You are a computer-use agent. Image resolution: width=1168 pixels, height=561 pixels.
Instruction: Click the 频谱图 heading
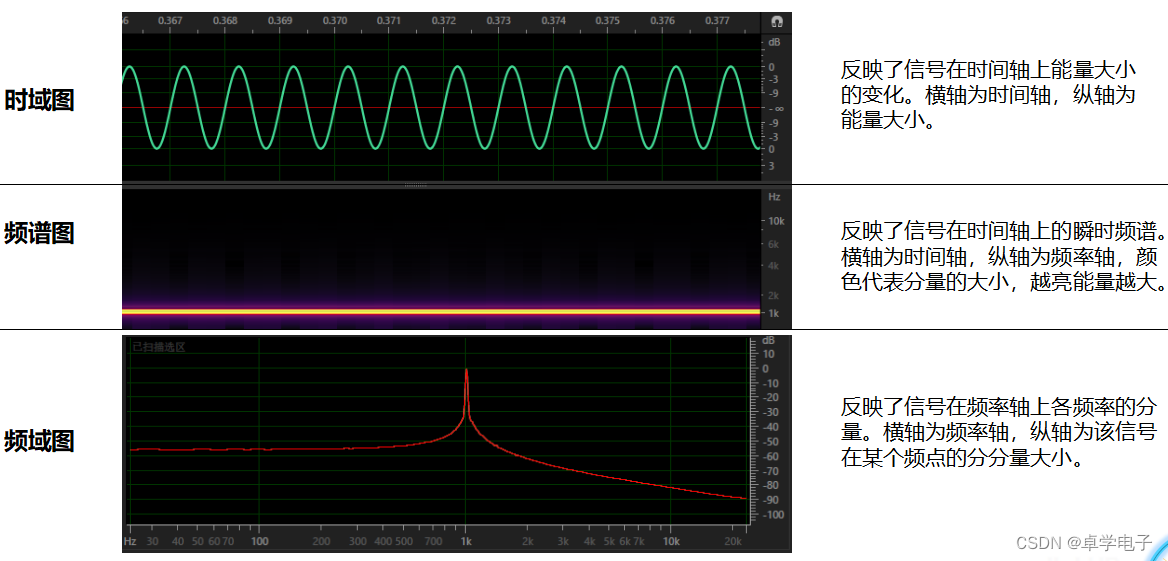[x=39, y=233]
